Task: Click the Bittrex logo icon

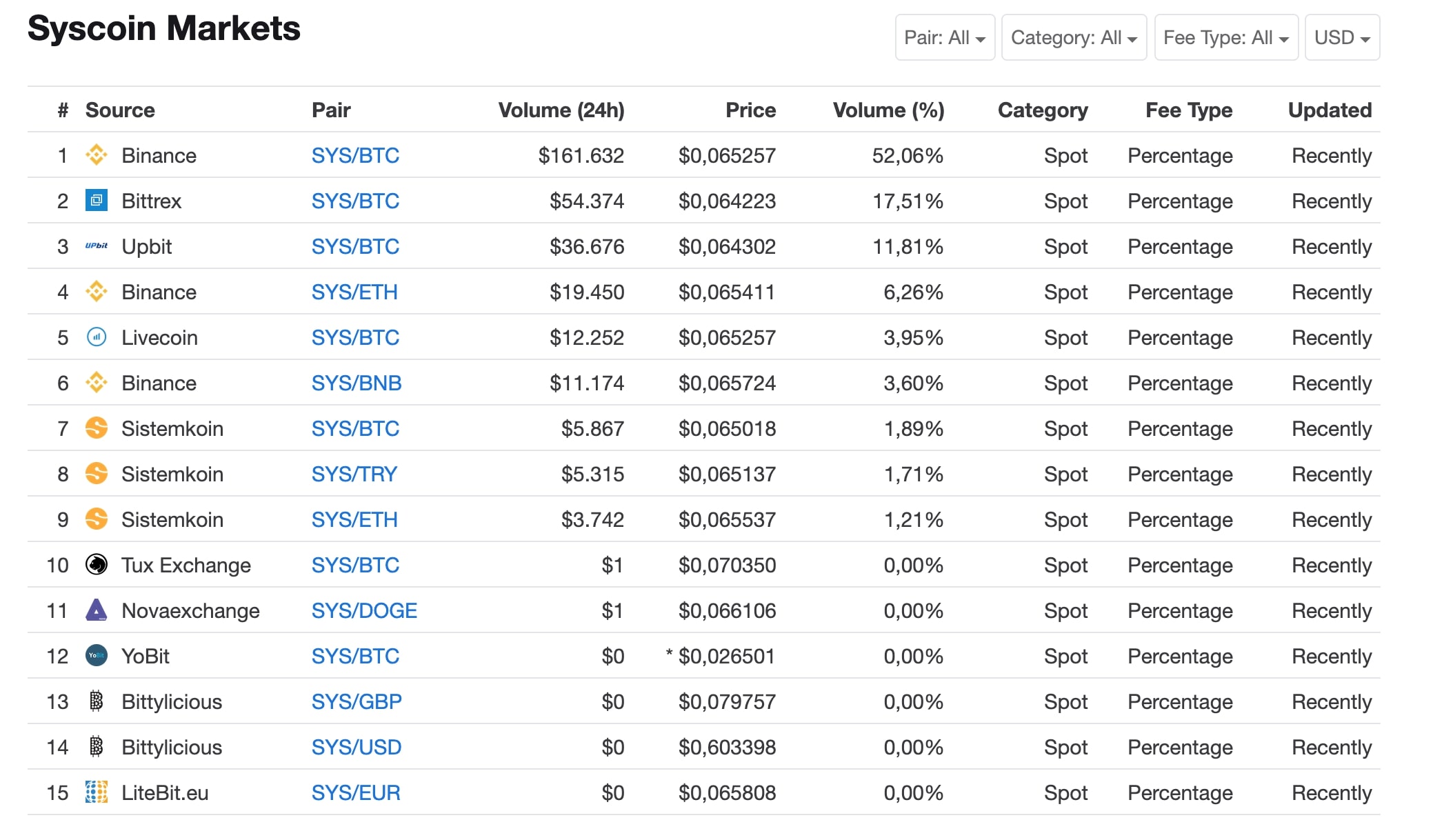Action: 97,201
